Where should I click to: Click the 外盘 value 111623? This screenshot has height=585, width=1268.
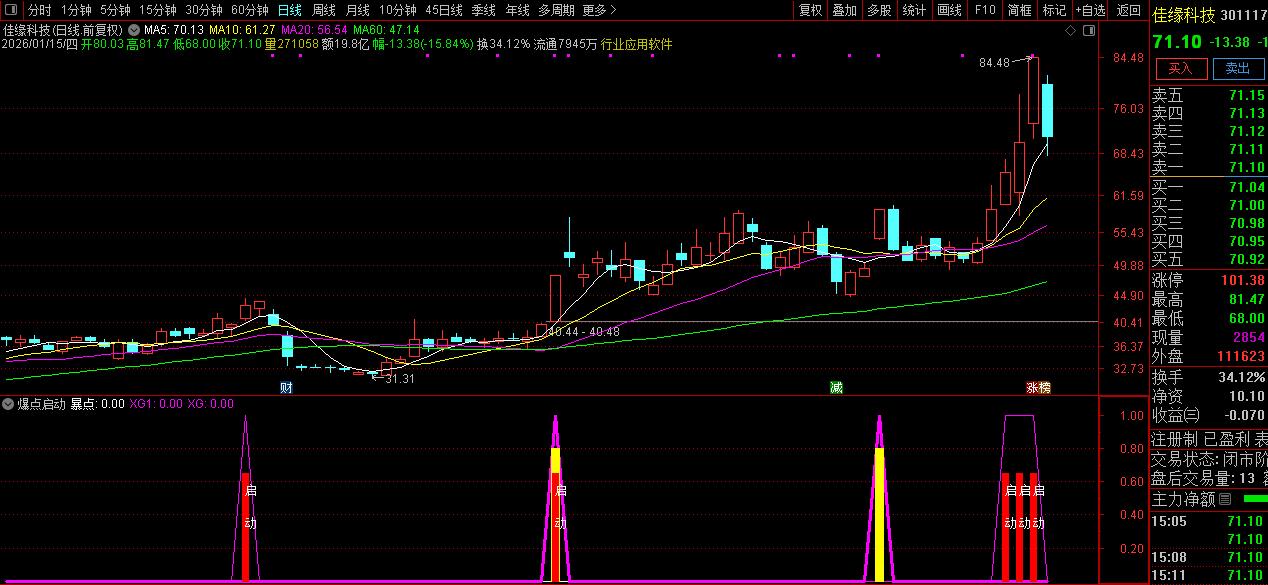1240,356
